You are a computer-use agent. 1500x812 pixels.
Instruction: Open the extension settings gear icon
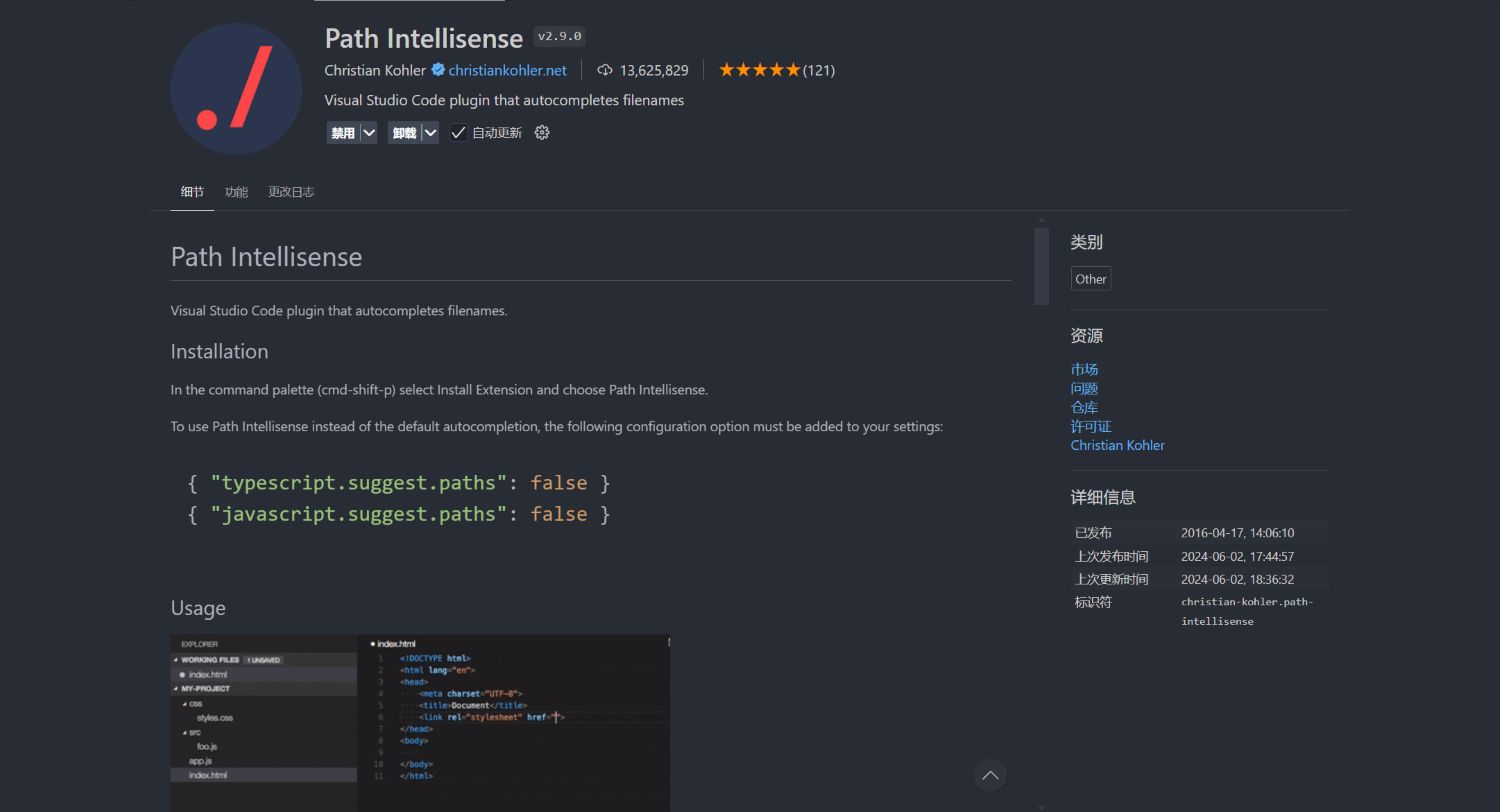[x=542, y=132]
